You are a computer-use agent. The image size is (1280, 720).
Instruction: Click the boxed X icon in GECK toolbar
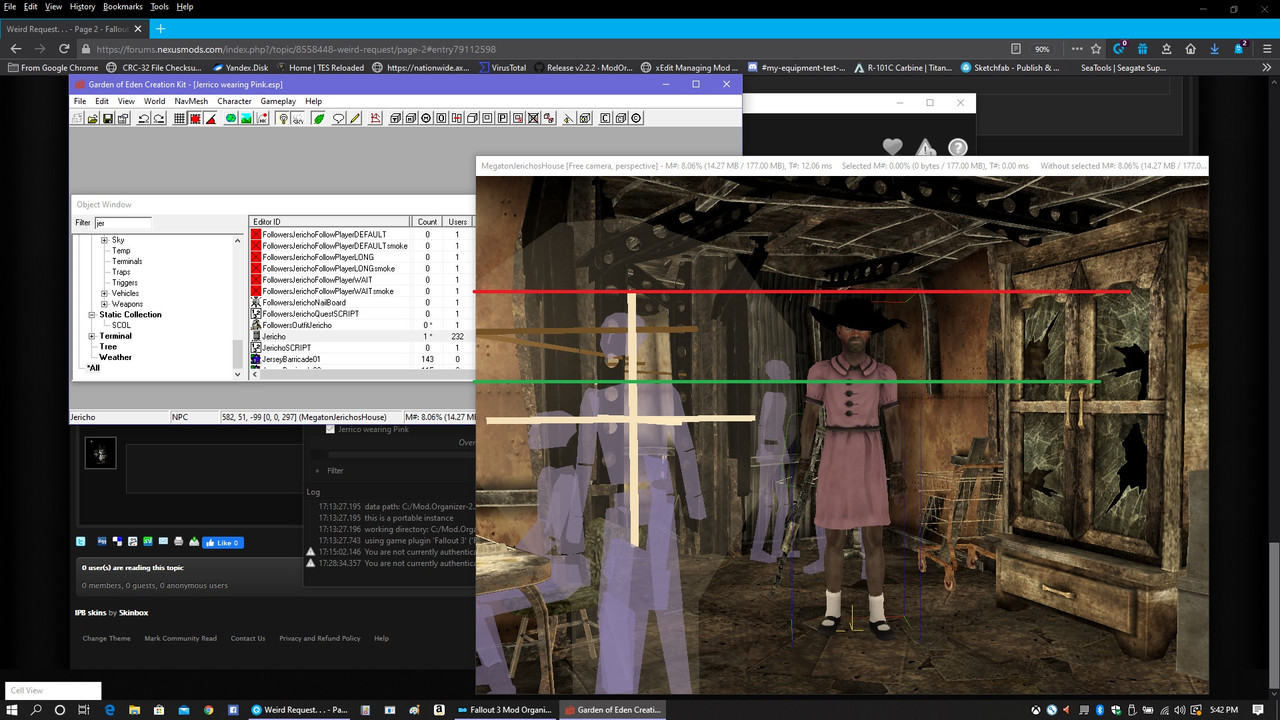[533, 118]
